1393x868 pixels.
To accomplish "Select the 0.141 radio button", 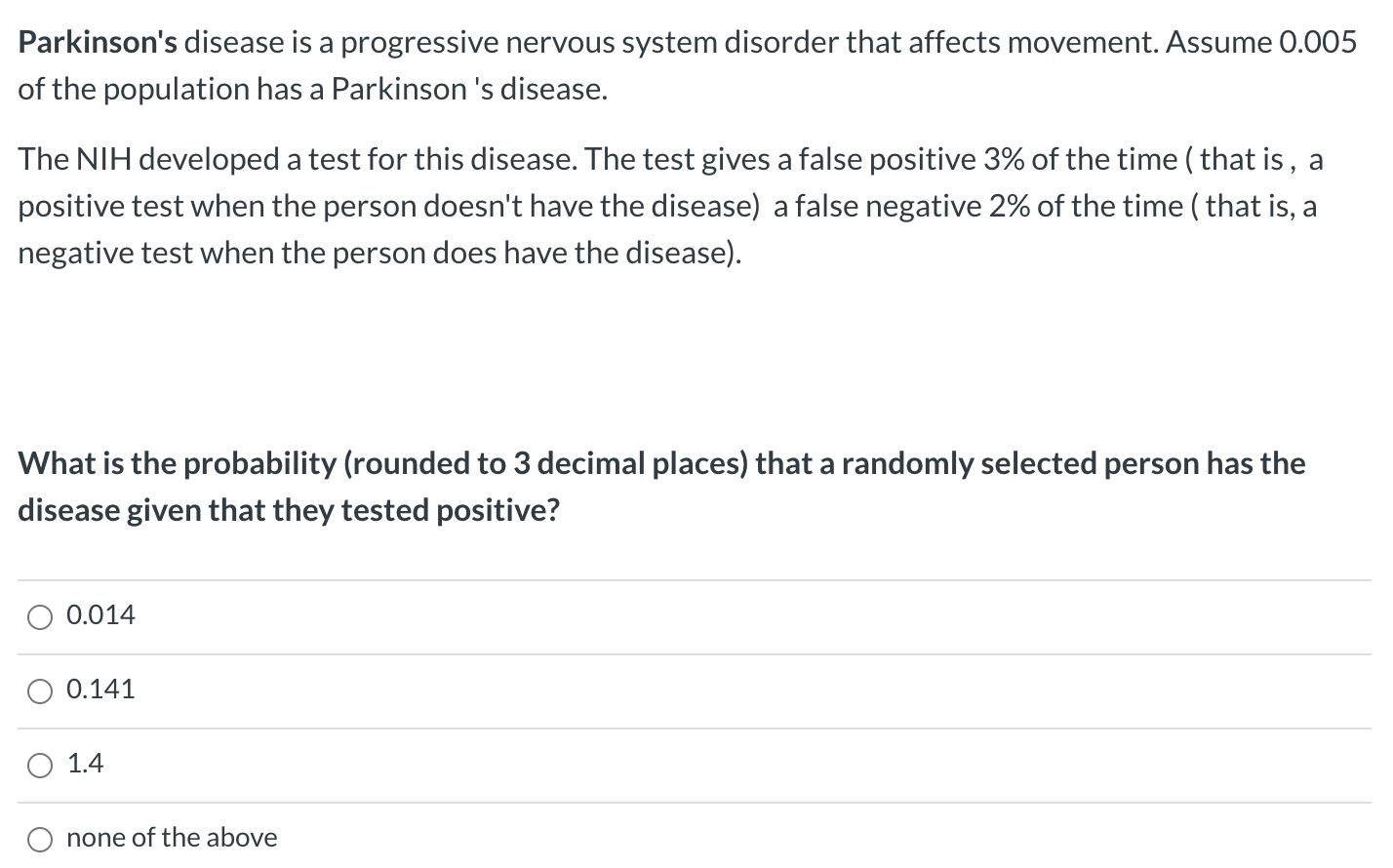I will click(x=40, y=690).
